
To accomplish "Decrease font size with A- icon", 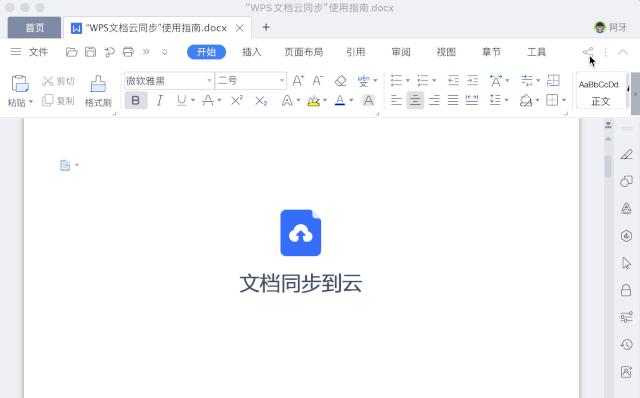I will pyautogui.click(x=318, y=80).
